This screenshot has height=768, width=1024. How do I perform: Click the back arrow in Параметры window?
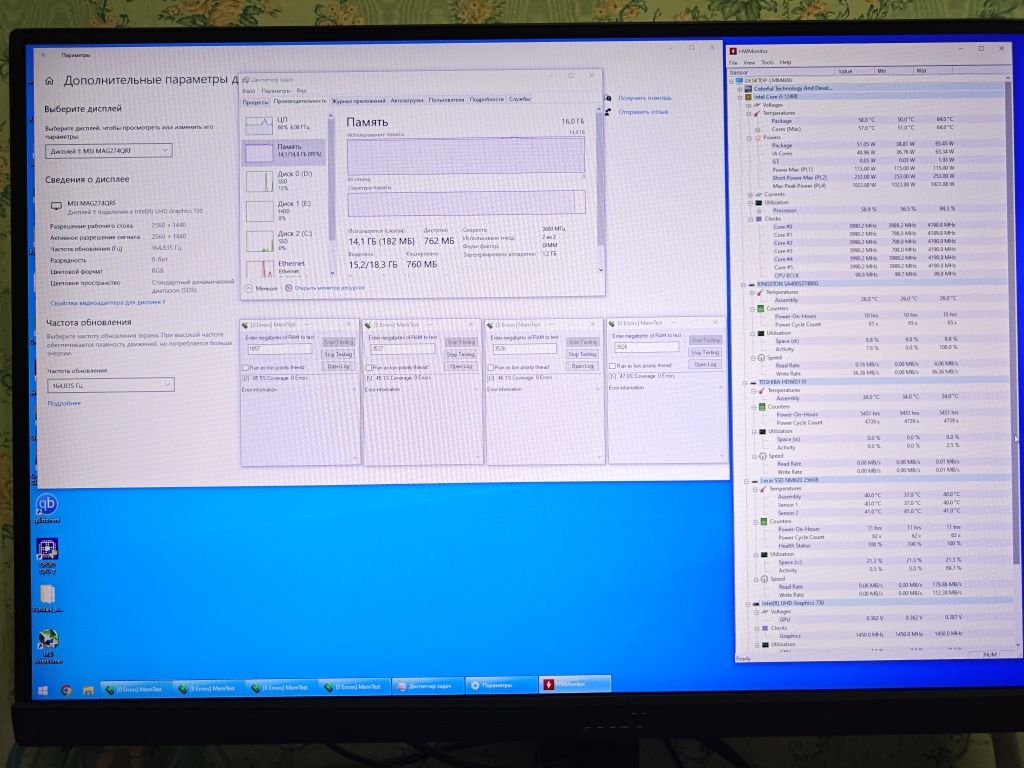pos(44,56)
